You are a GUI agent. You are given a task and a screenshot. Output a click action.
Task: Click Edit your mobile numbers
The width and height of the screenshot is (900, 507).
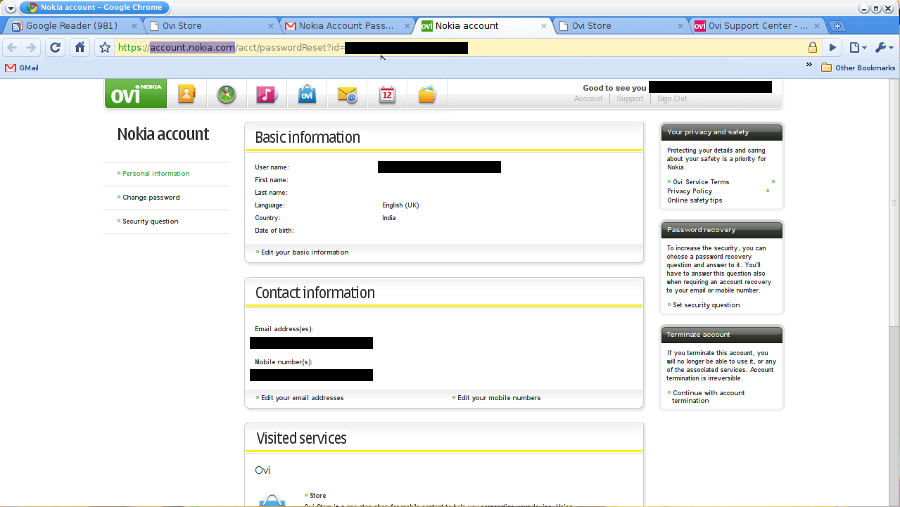point(499,398)
